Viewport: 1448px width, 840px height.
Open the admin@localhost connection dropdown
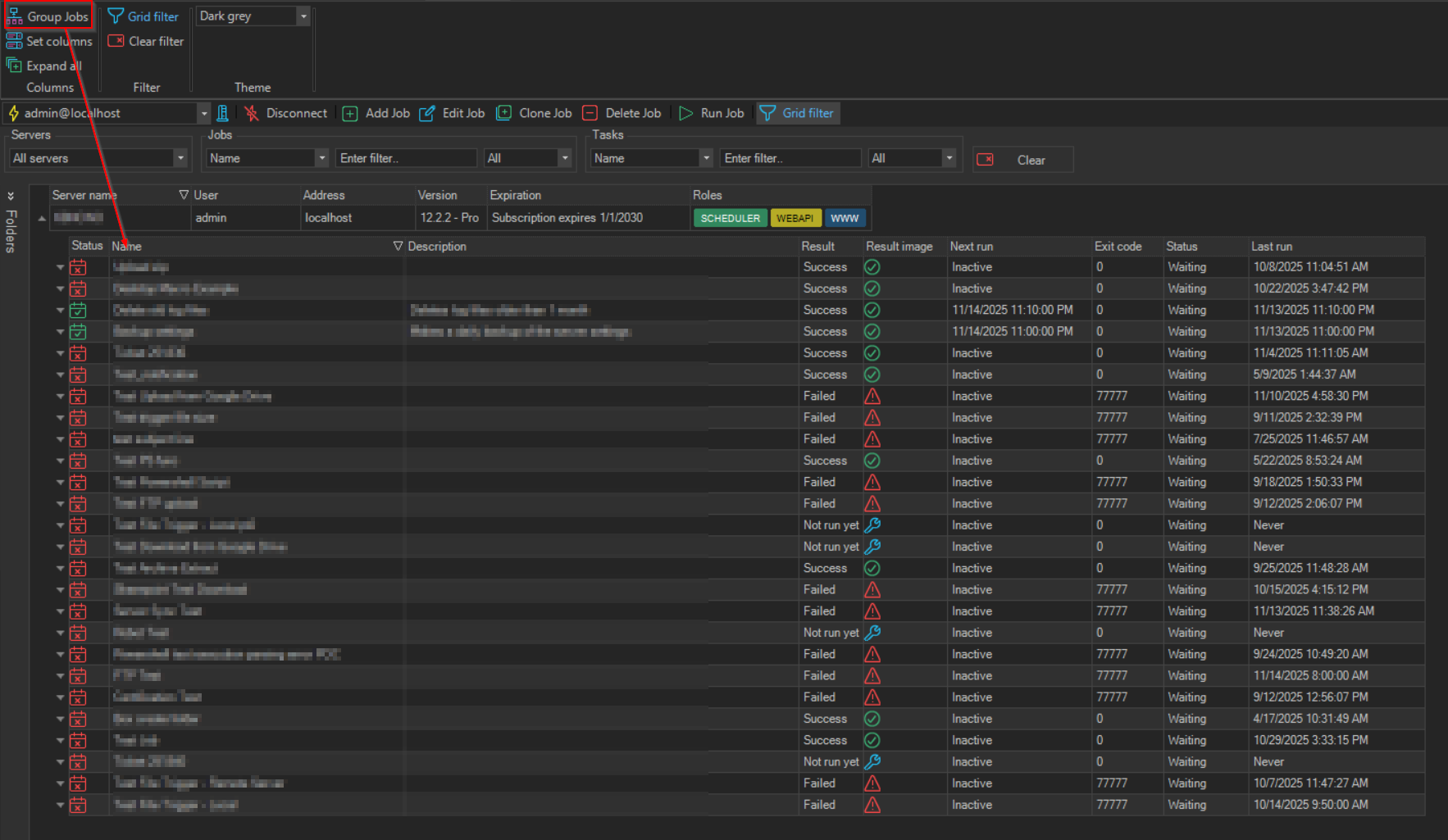tap(203, 113)
